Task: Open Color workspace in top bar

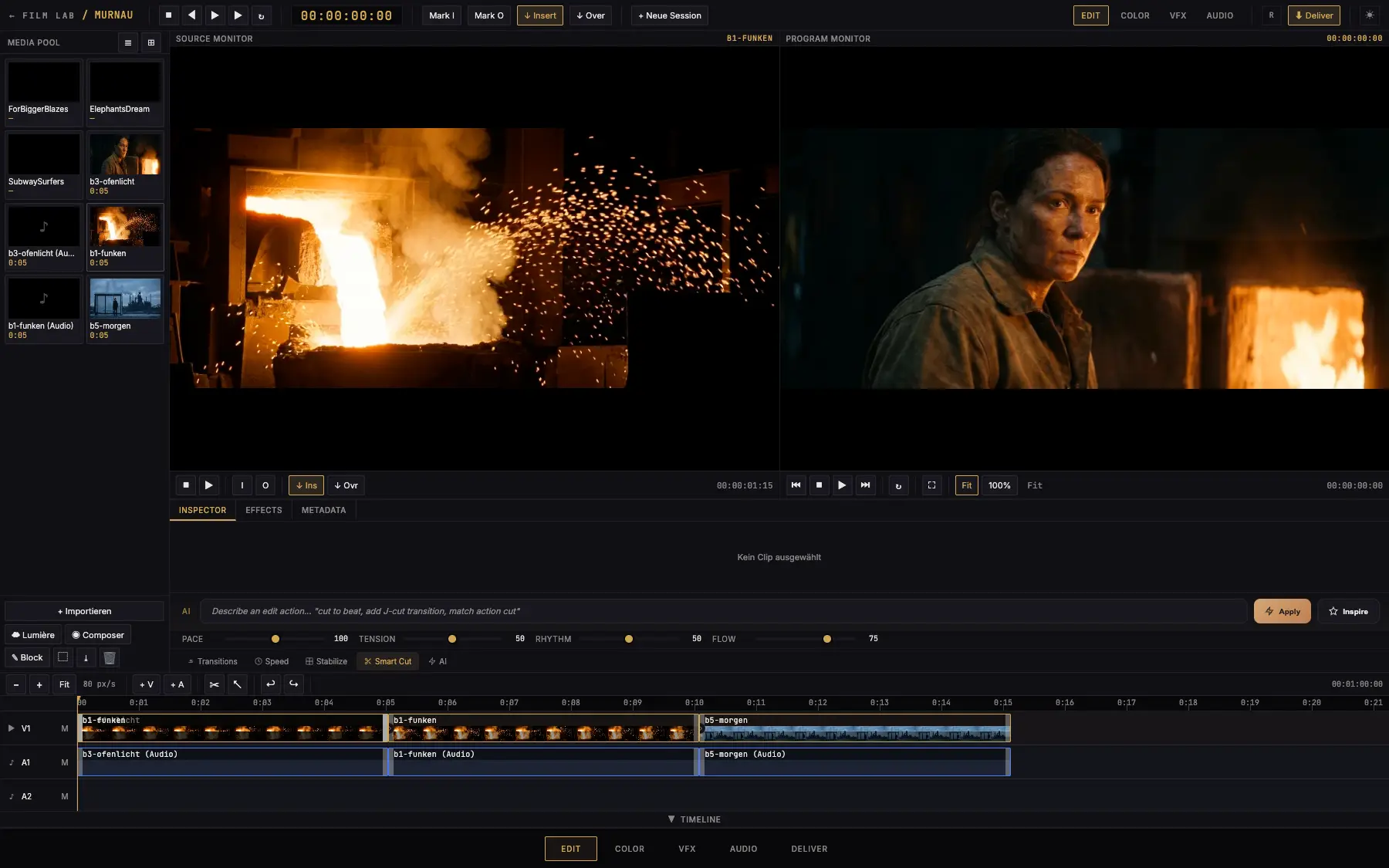Action: coord(1135,15)
